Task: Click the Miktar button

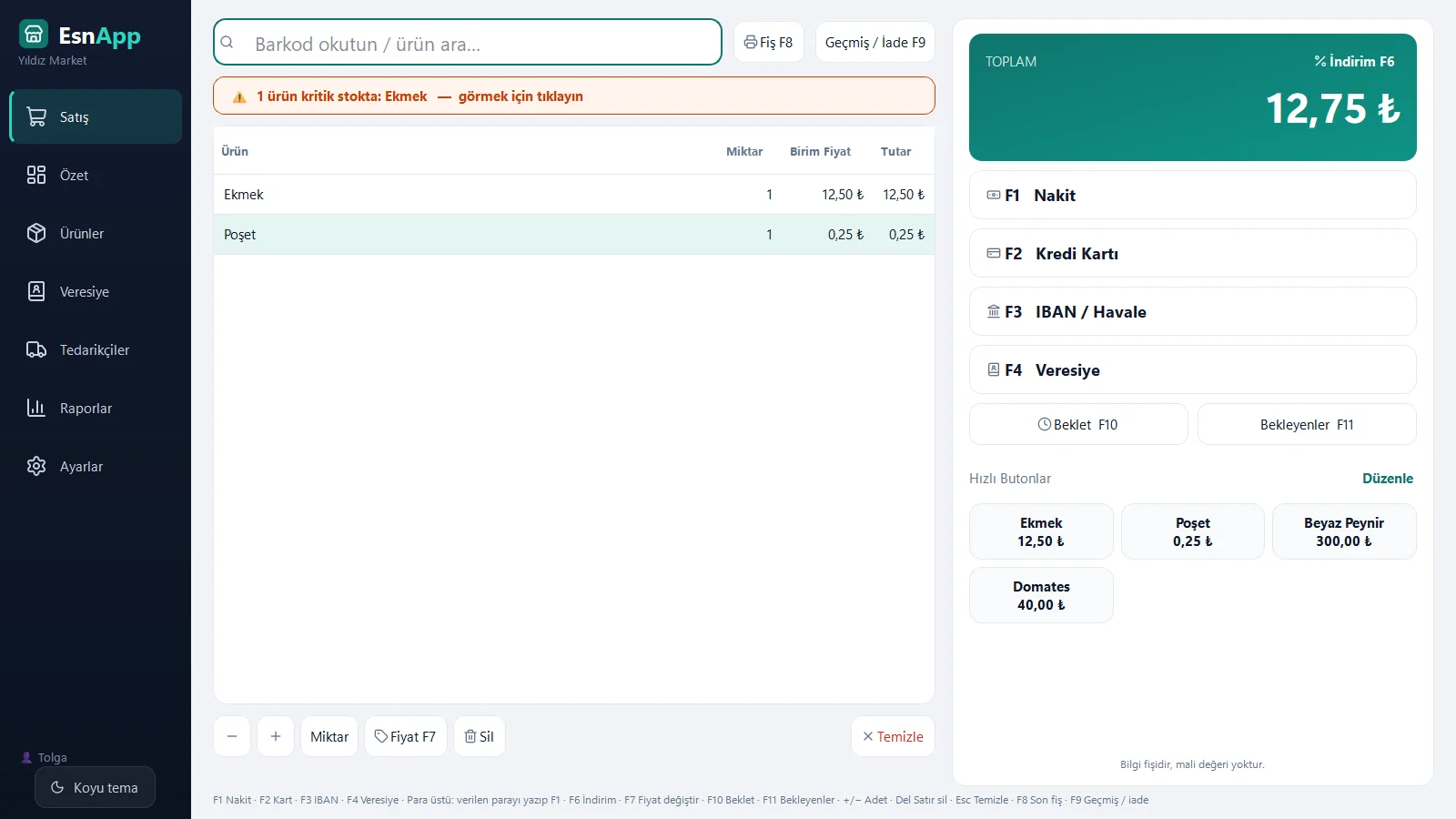Action: pos(329,736)
